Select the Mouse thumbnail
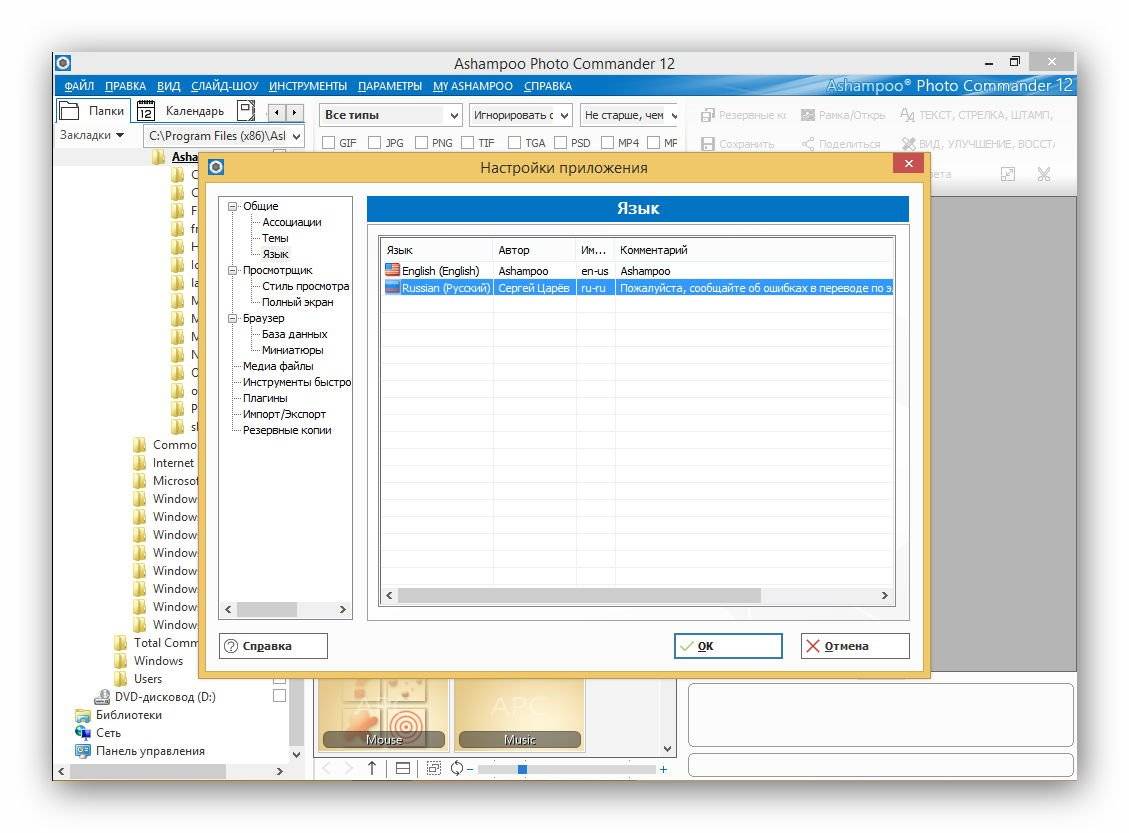Viewport: 1129px width, 833px height. 384,716
